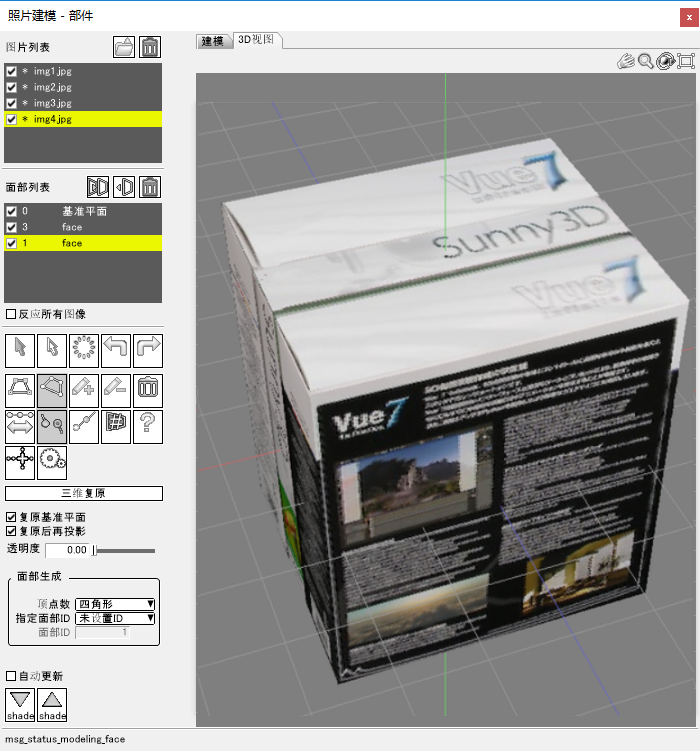Viewport: 700px width, 751px height.
Task: Click 透明度 value field showing 0.00
Action: click(x=67, y=550)
